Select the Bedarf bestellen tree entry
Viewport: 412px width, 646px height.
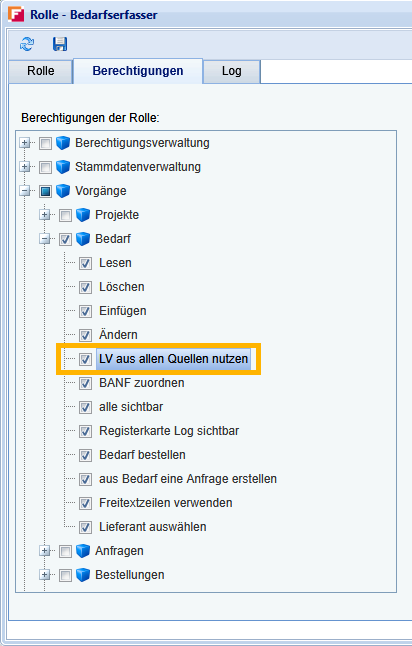coord(142,455)
